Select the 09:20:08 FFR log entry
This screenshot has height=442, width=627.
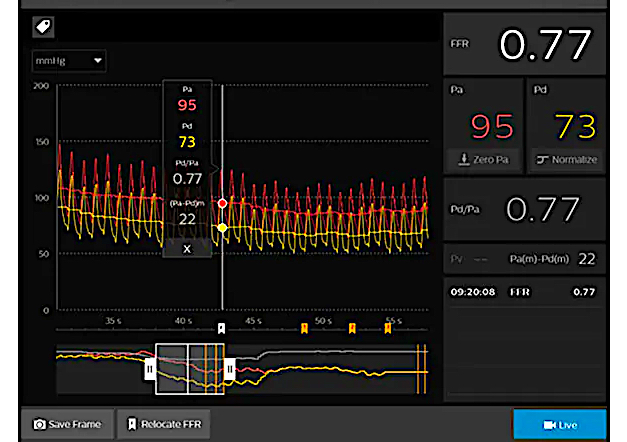click(x=523, y=293)
